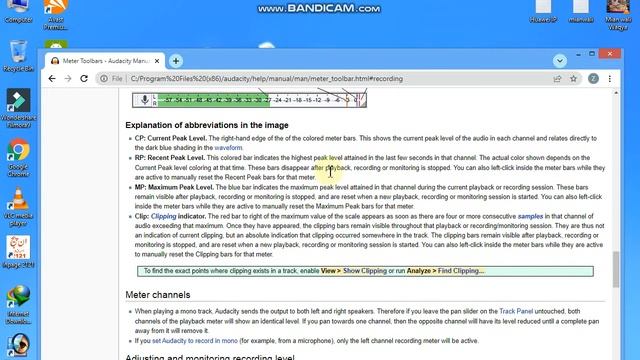Click the RP: Recent Peak Level text

(170, 158)
